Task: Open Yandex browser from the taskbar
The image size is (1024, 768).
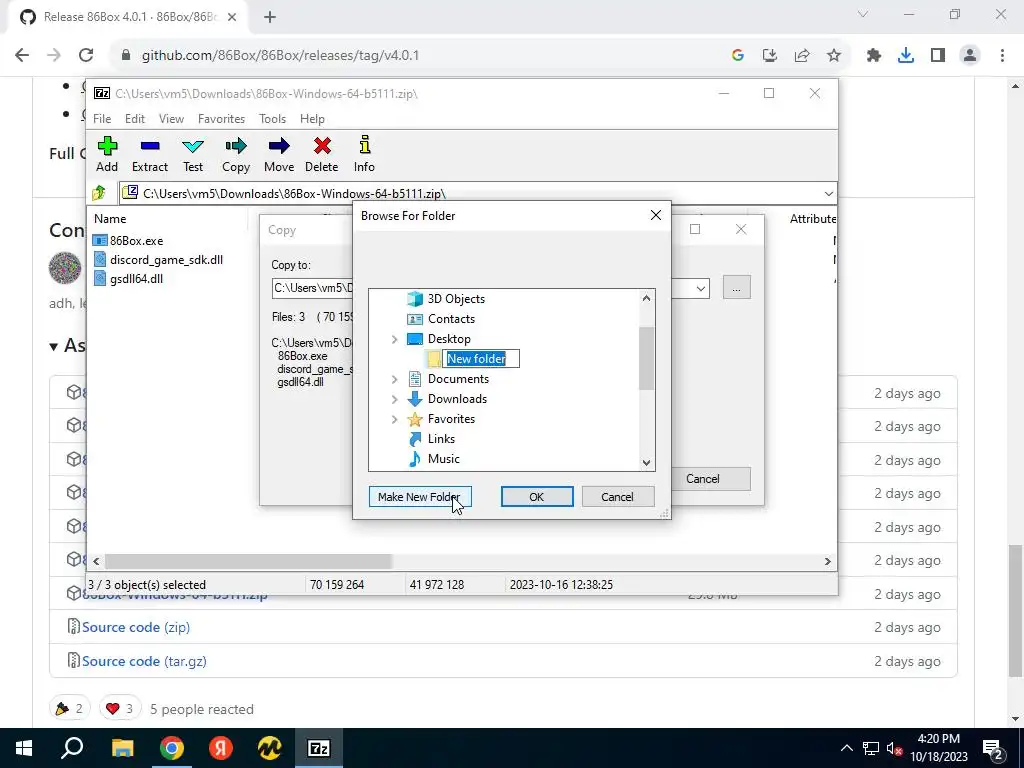Action: pos(221,748)
